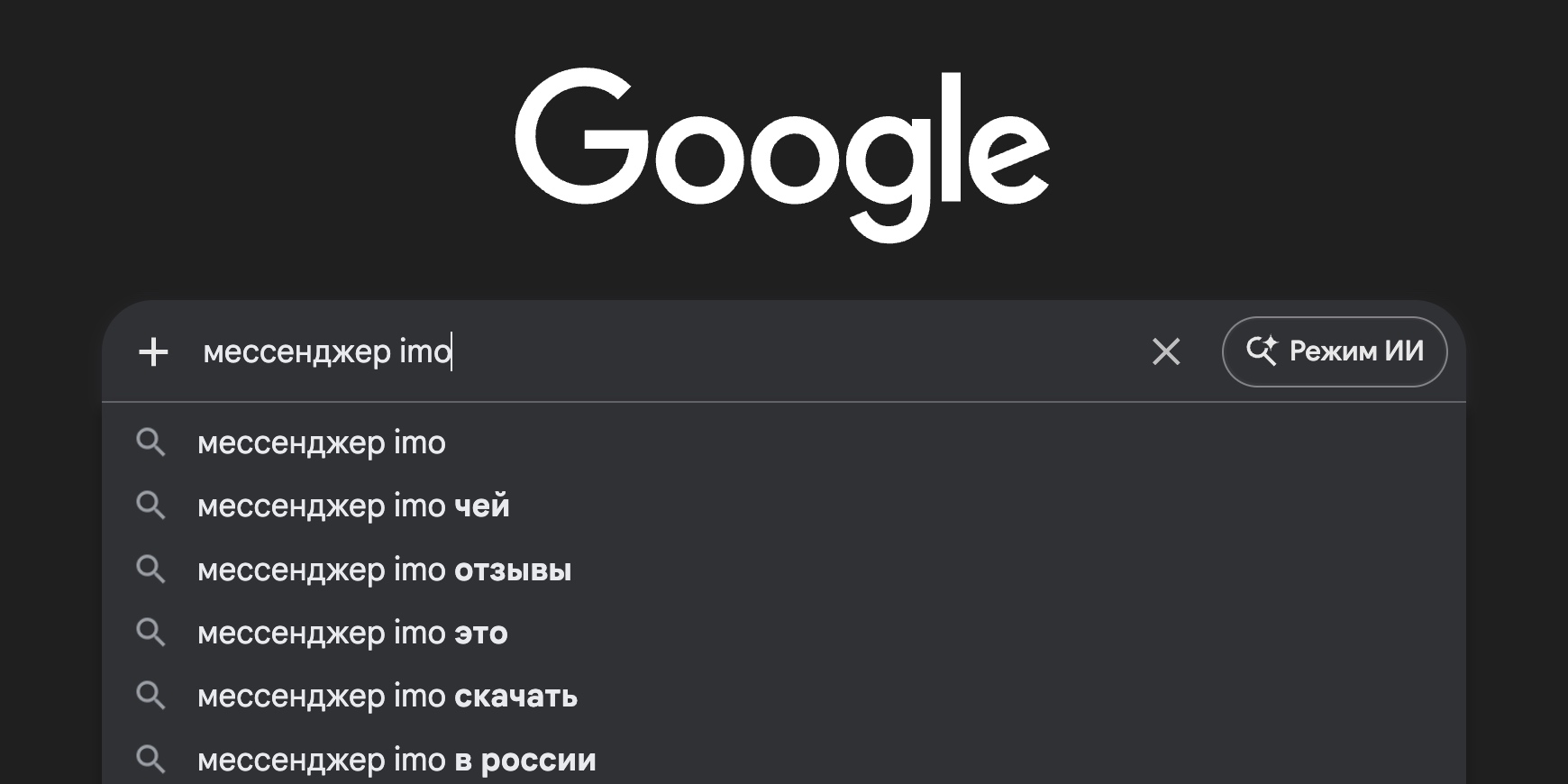Click inside the search input field
The image size is (1568, 784).
tap(631, 352)
